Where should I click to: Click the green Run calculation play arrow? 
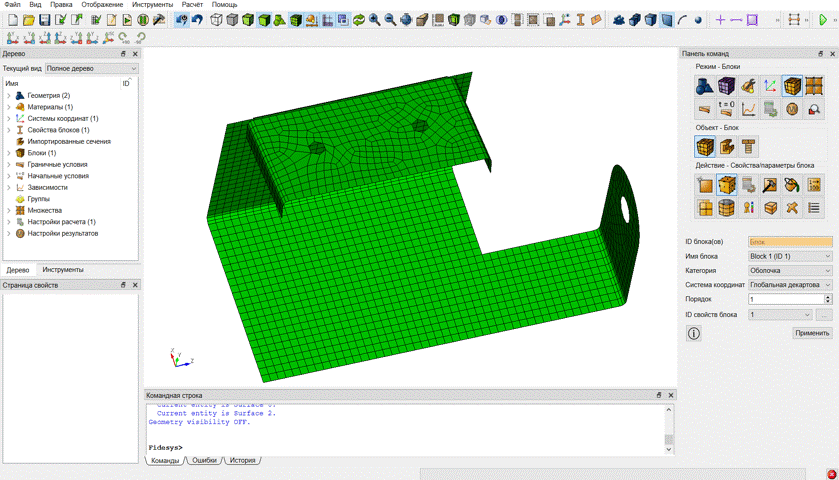(823, 20)
